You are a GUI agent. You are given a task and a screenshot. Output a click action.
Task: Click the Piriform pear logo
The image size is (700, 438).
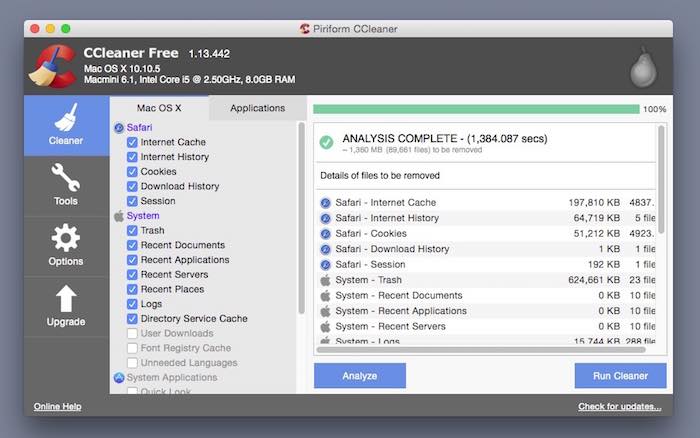643,67
